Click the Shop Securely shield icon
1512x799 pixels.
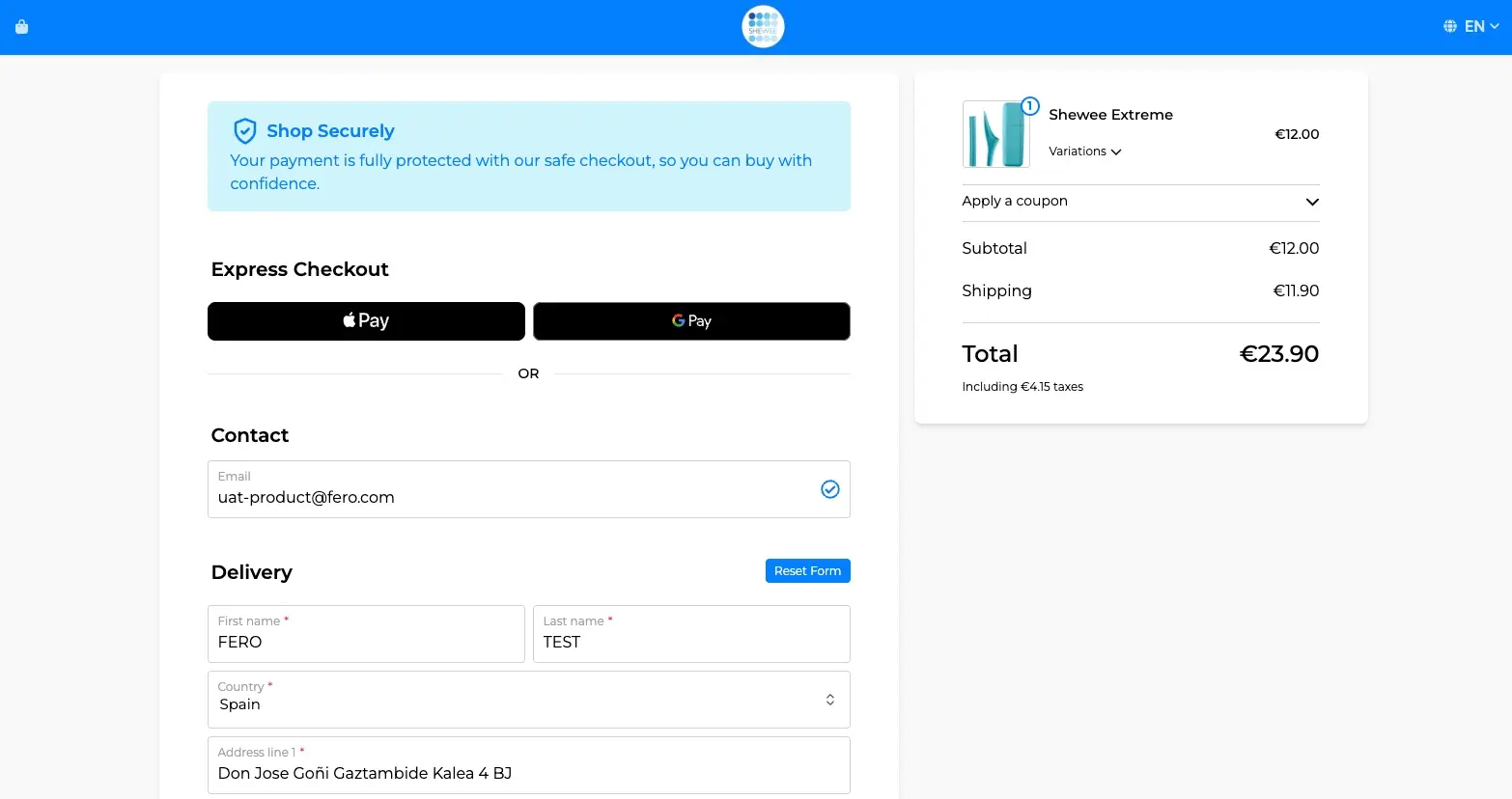click(x=245, y=131)
